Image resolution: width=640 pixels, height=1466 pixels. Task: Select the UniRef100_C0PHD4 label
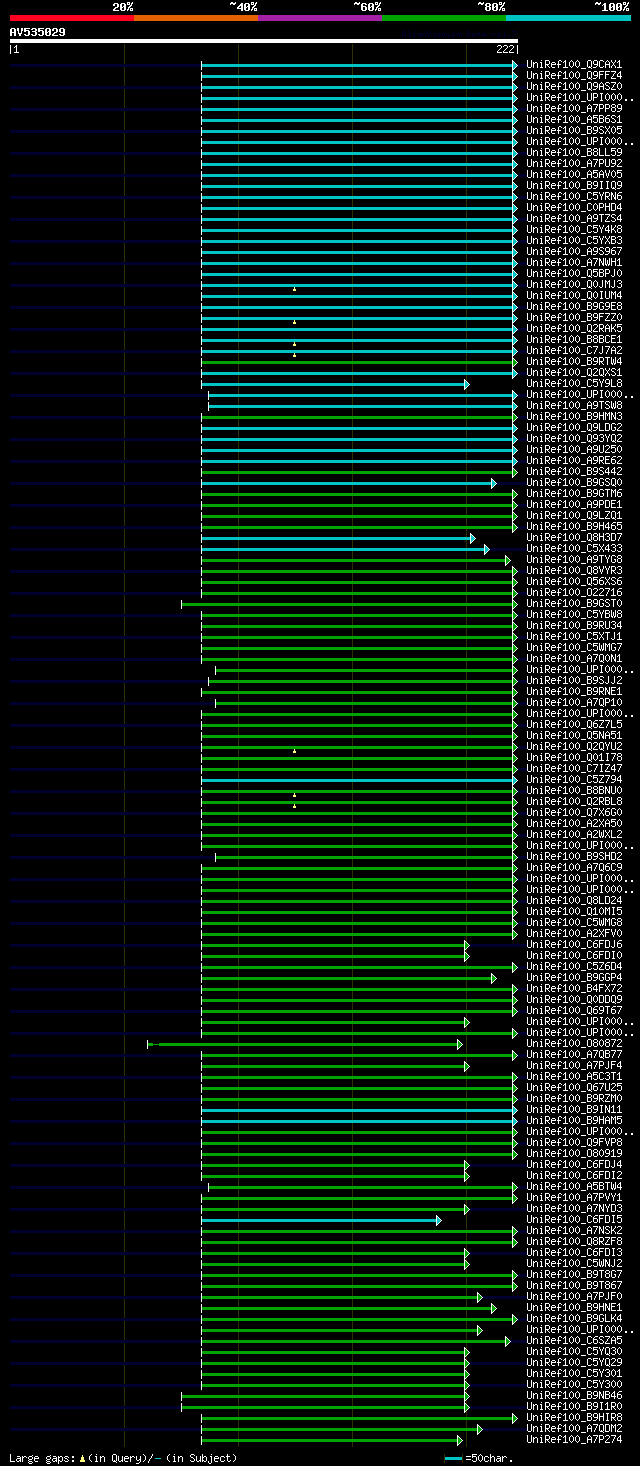574,207
